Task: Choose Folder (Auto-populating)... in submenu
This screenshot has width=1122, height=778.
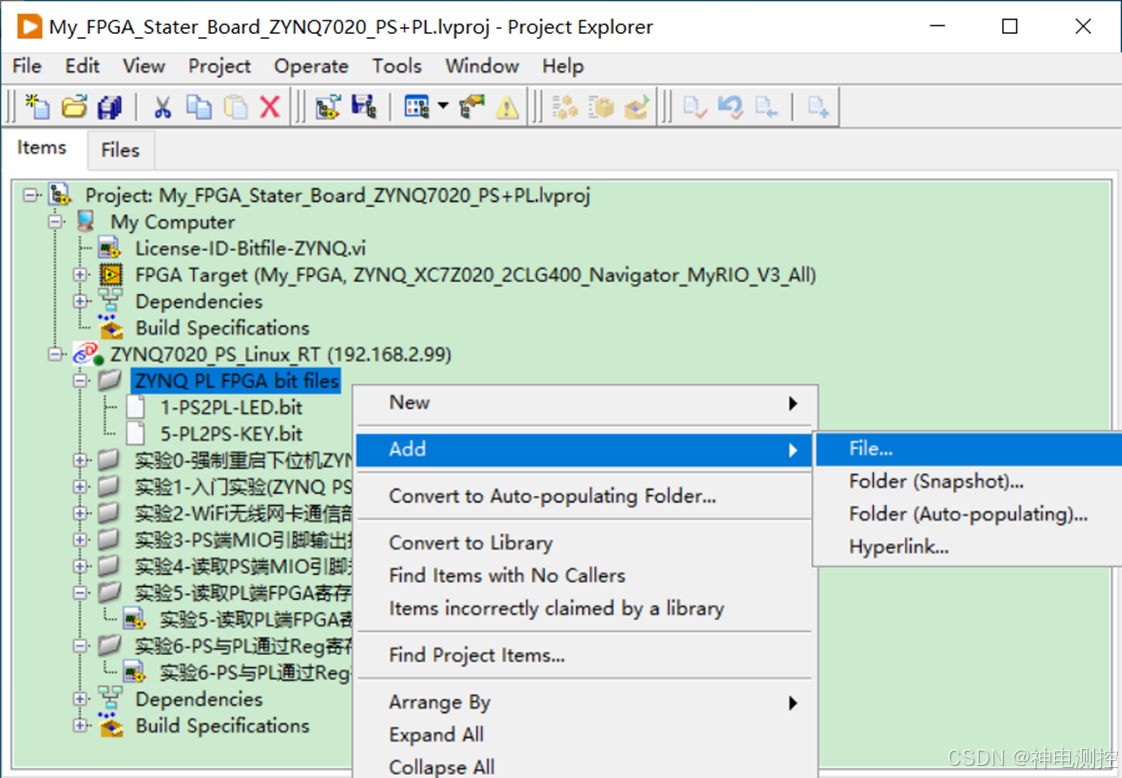Action: (969, 514)
